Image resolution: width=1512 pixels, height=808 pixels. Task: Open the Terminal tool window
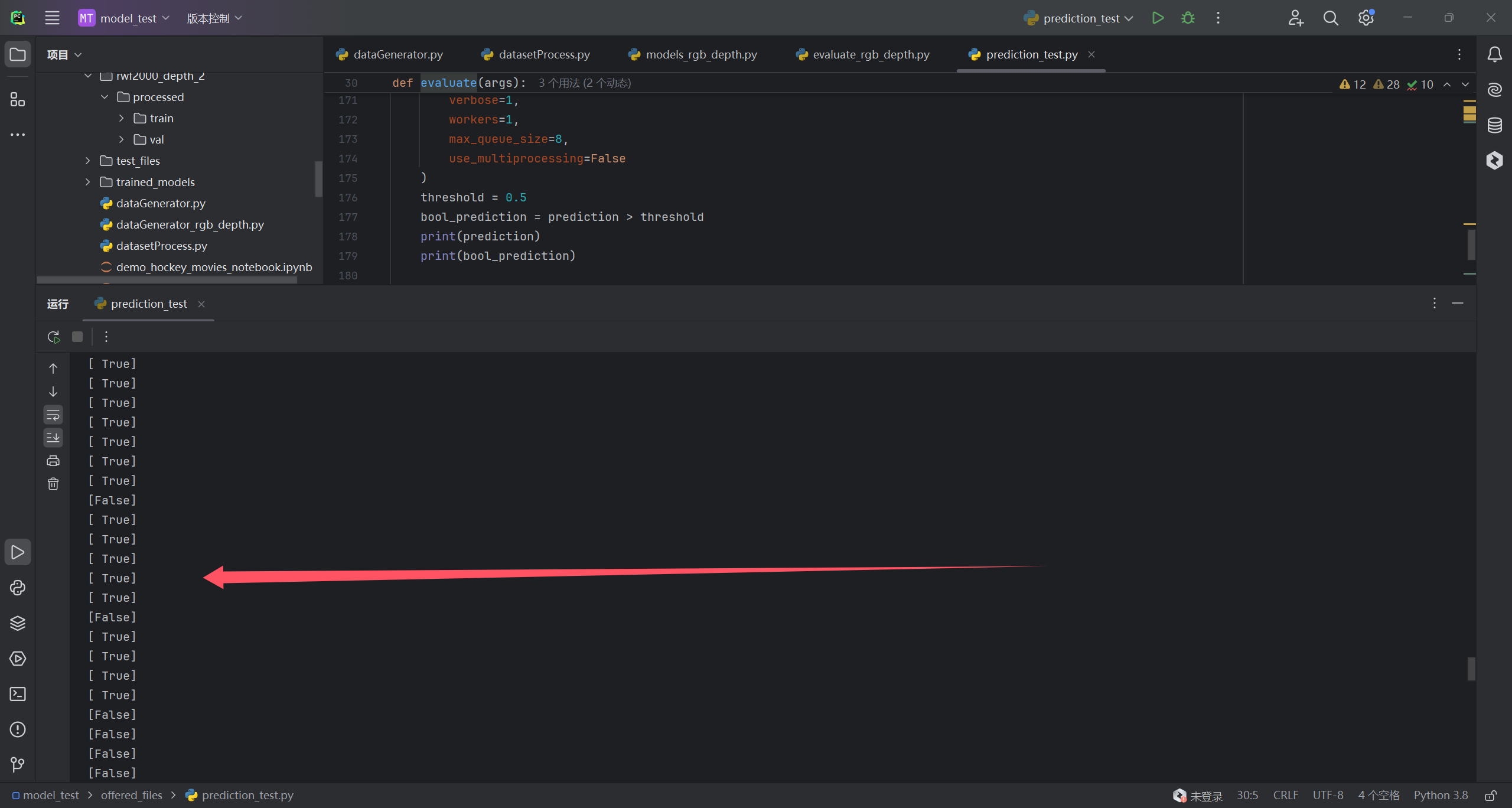click(18, 694)
